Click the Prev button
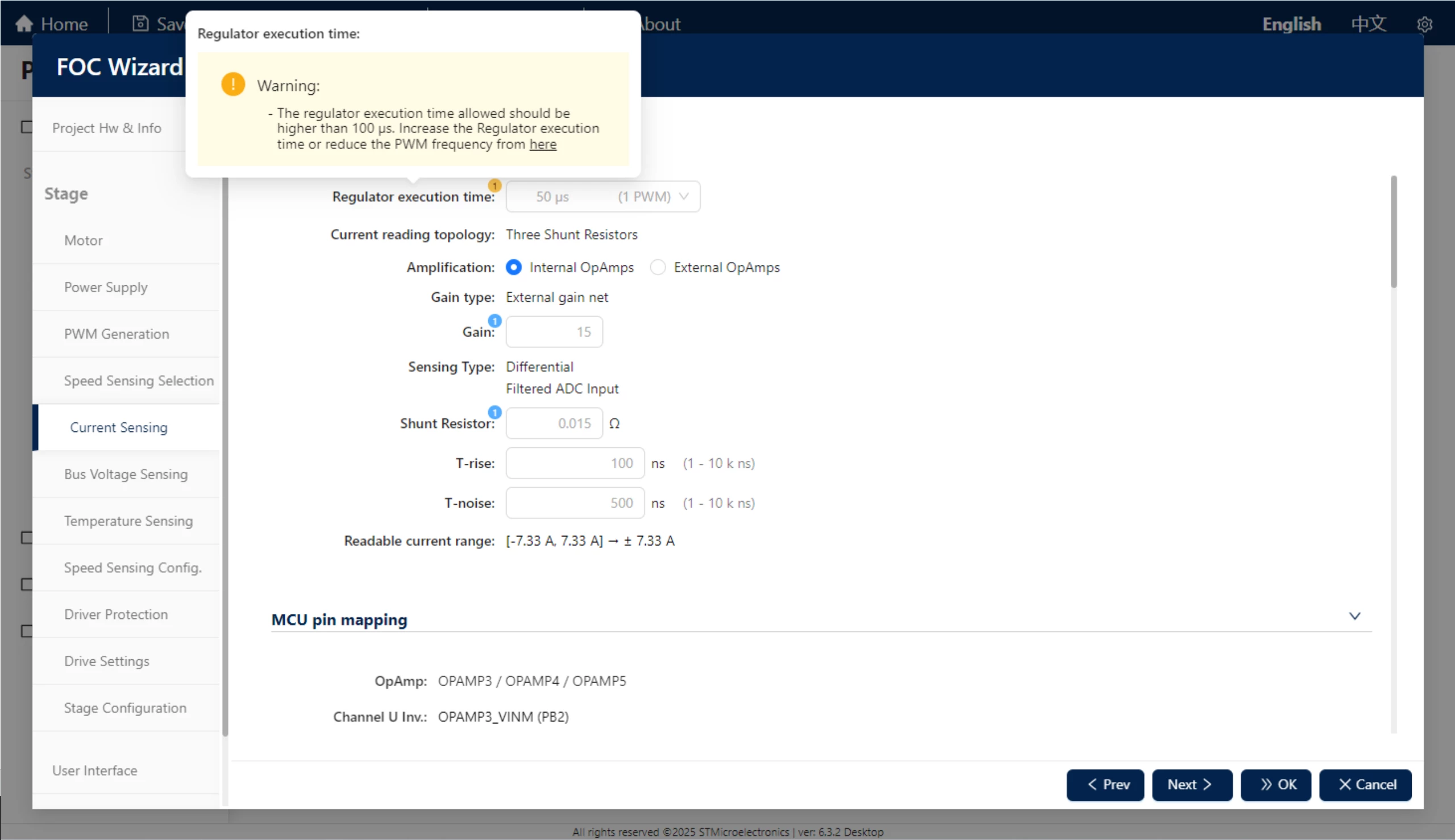 [1105, 785]
